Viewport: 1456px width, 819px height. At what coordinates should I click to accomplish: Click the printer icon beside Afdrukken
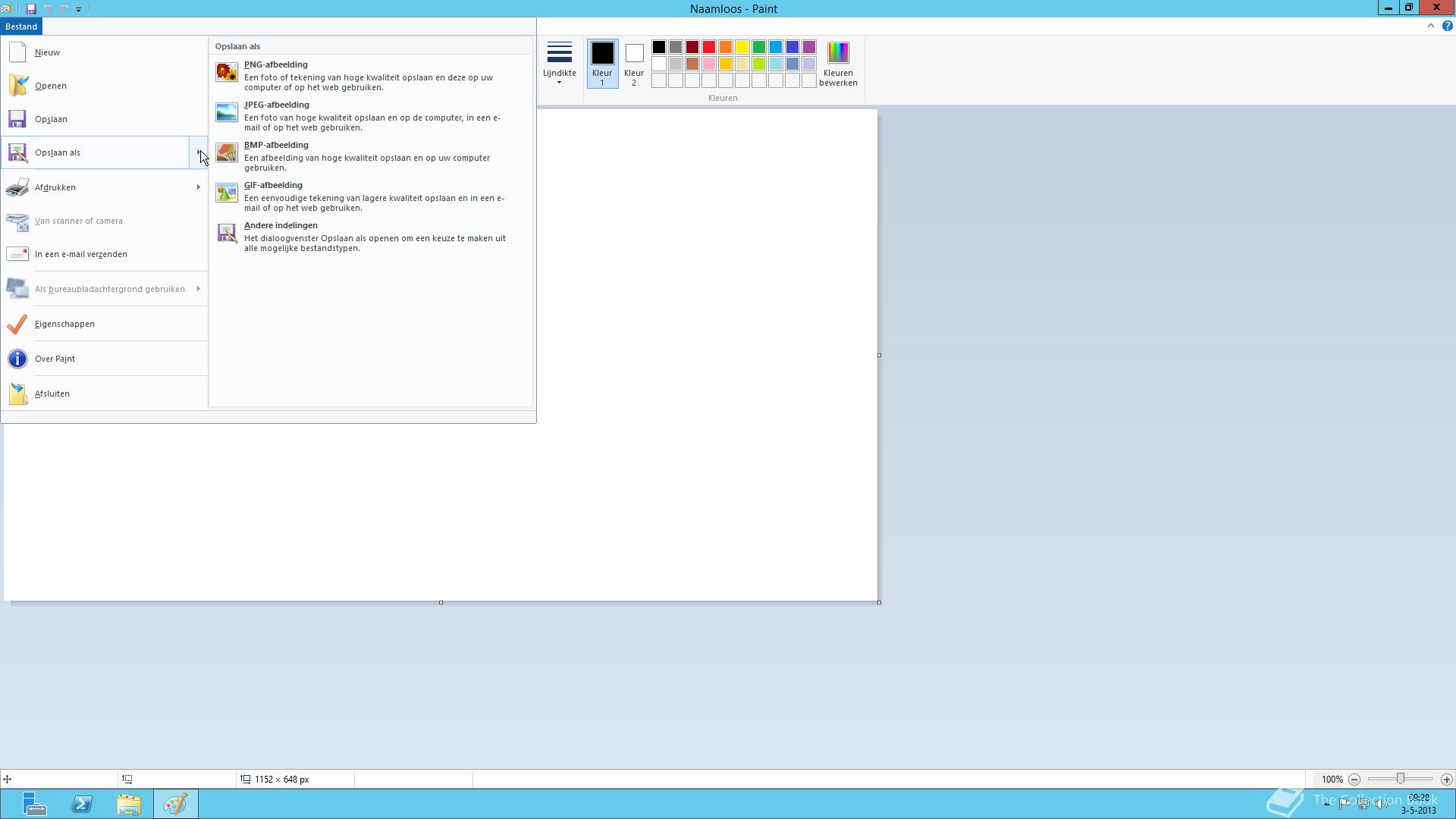(17, 187)
